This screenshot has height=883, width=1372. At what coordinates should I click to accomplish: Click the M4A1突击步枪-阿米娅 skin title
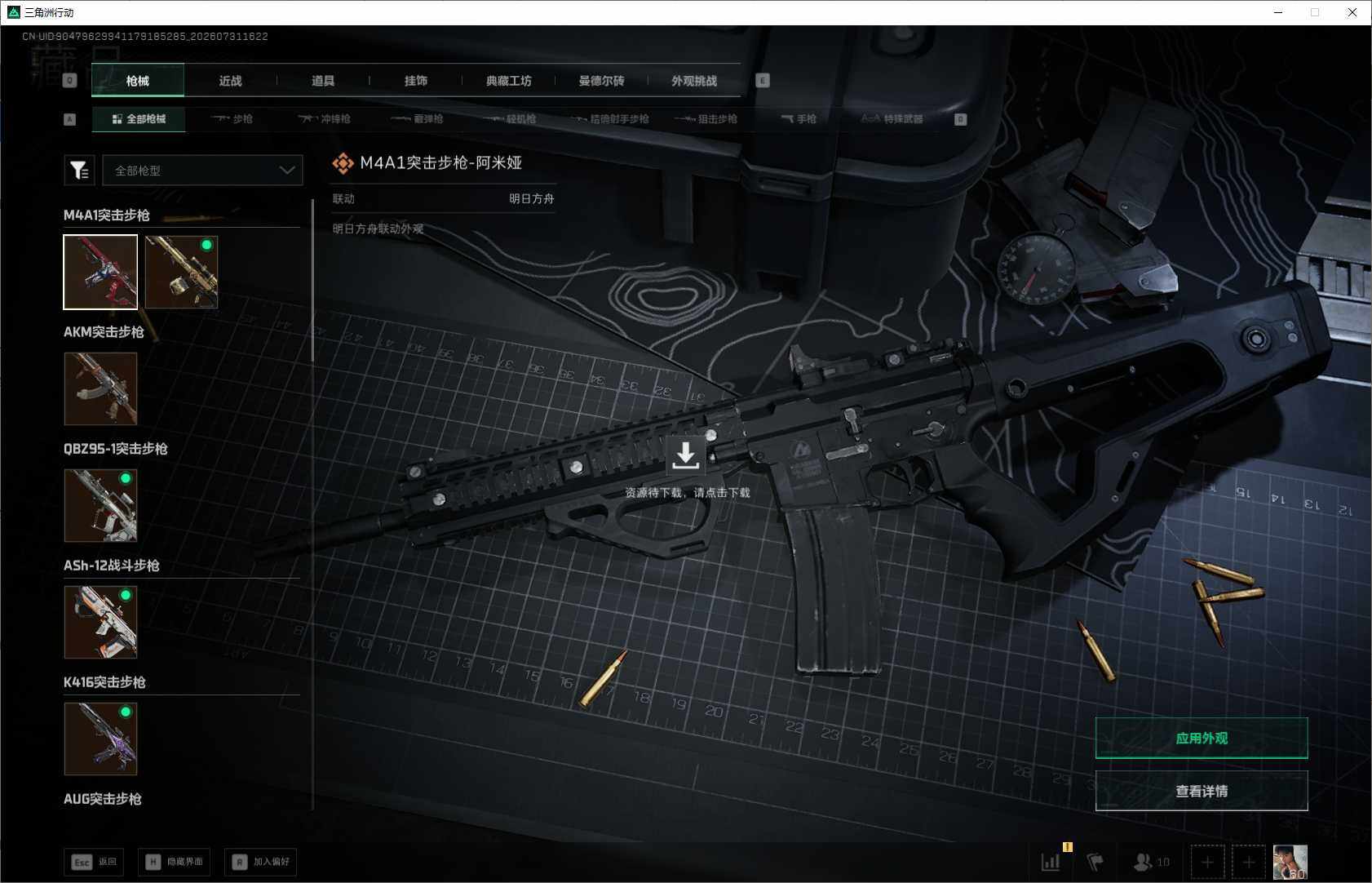click(440, 163)
